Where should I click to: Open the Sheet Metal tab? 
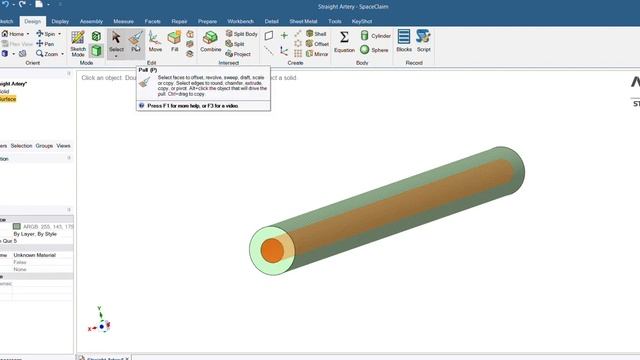303,21
